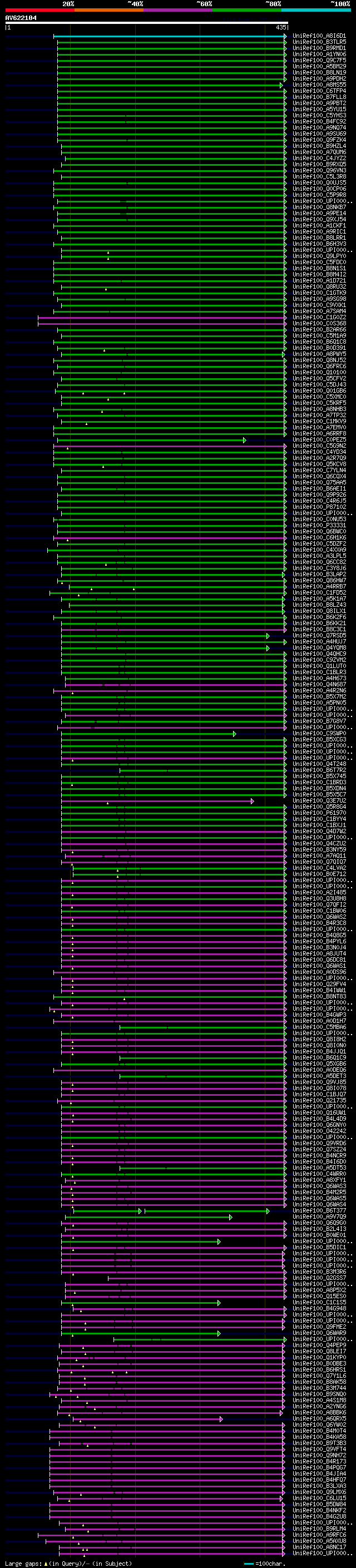Open UniRef100_C0S368 entry
The height and width of the screenshot is (1568, 356).
(319, 324)
